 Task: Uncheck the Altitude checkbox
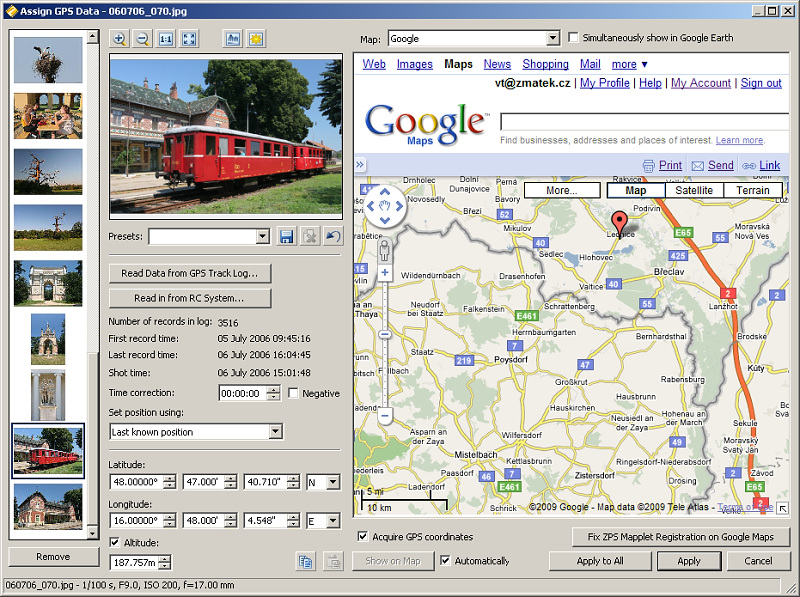(x=114, y=542)
